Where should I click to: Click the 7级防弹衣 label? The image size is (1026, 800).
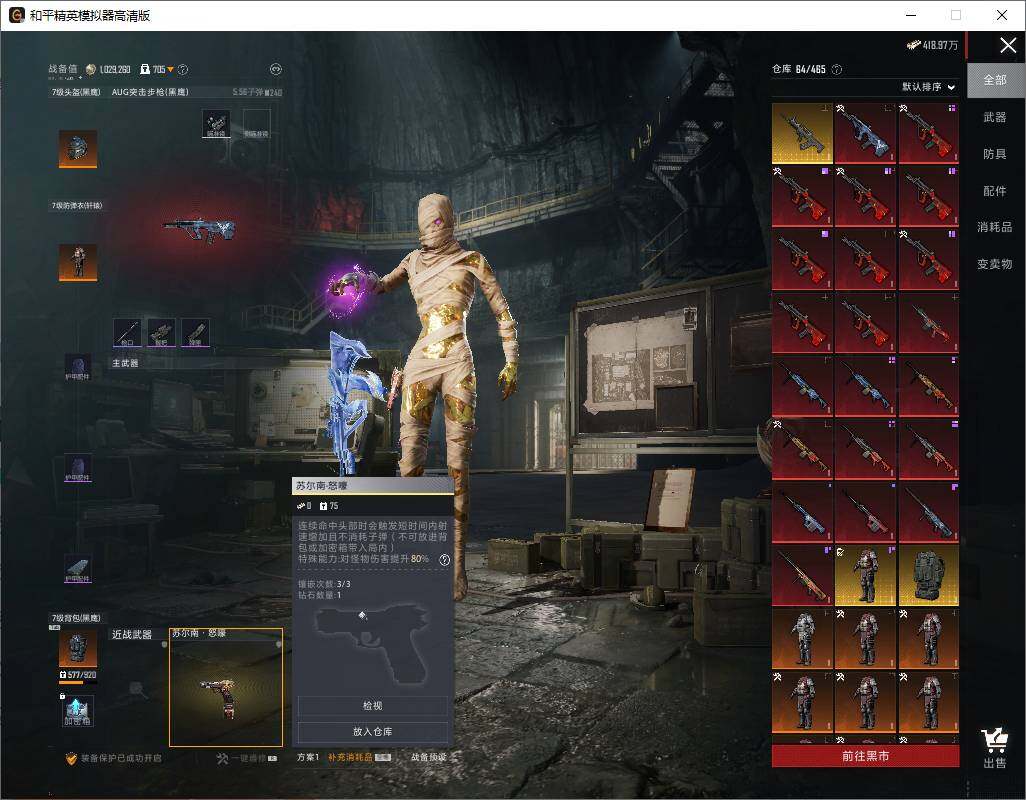pos(77,205)
